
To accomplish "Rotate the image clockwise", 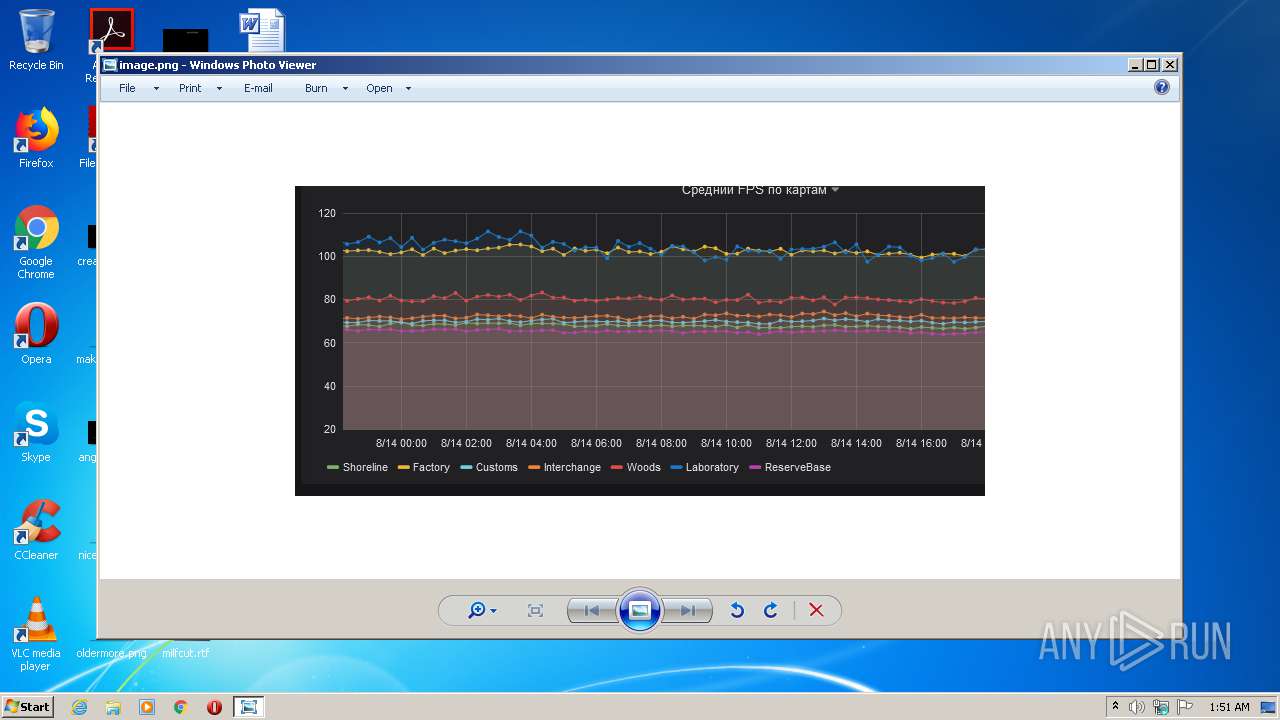I will (x=771, y=610).
